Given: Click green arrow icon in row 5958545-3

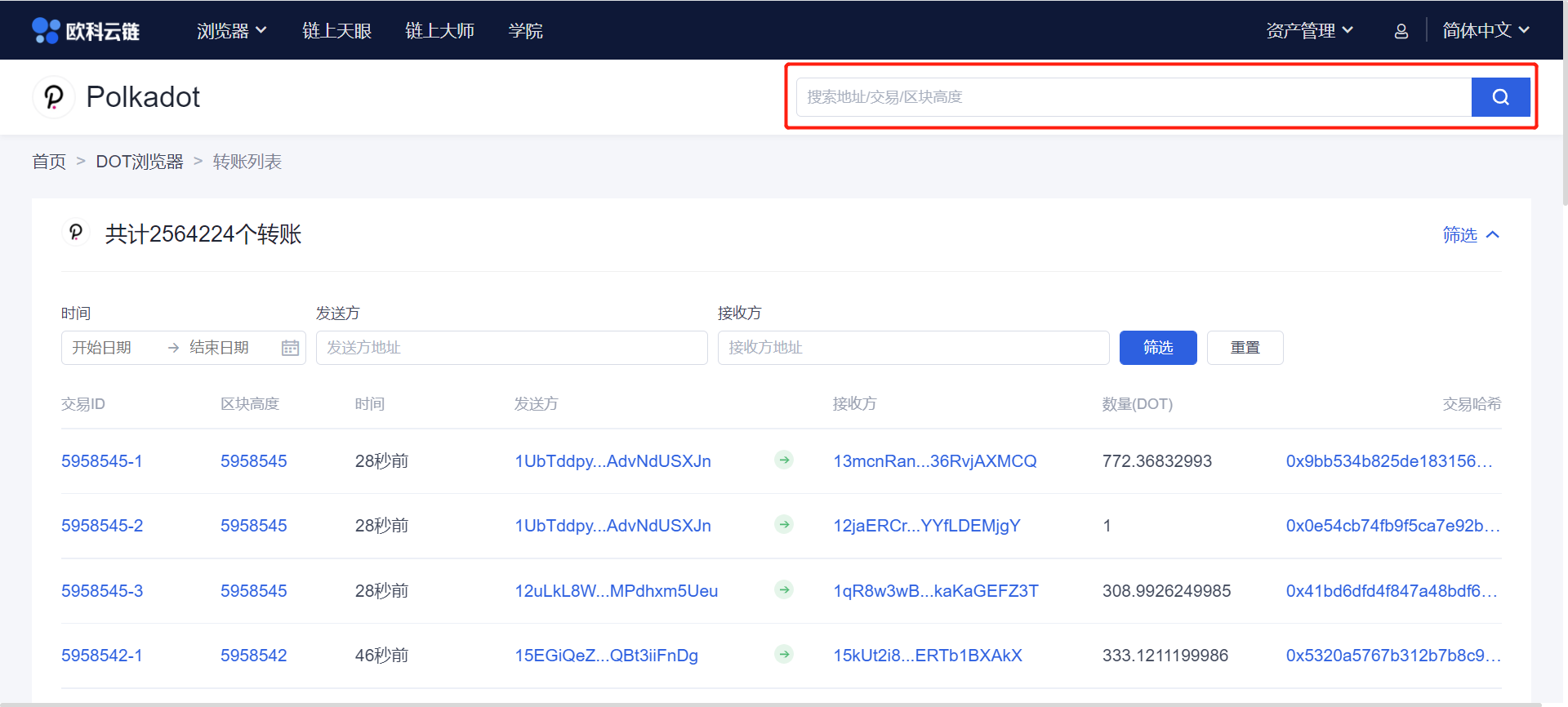Looking at the screenshot, I should pyautogui.click(x=784, y=590).
